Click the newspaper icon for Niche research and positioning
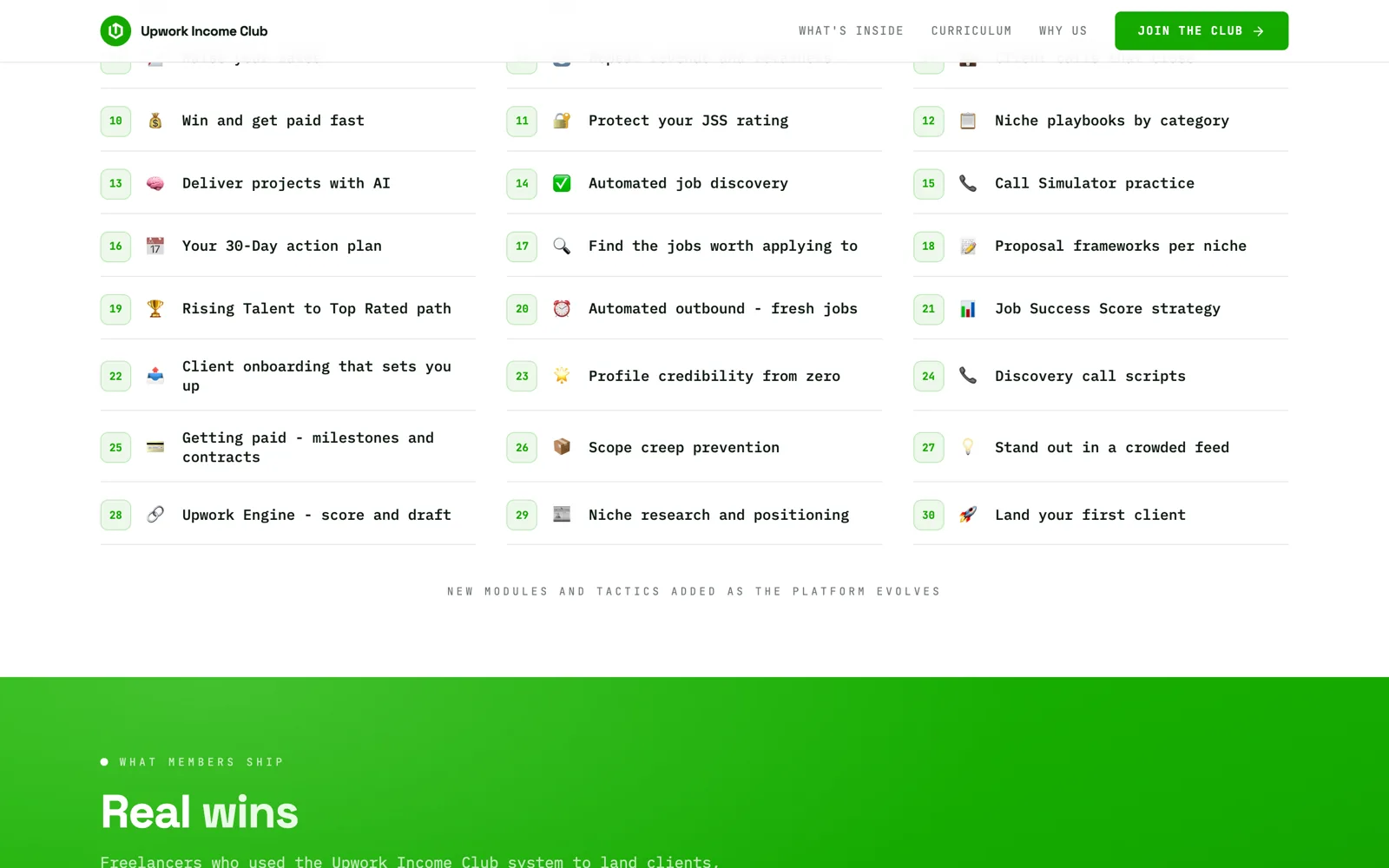 point(562,515)
